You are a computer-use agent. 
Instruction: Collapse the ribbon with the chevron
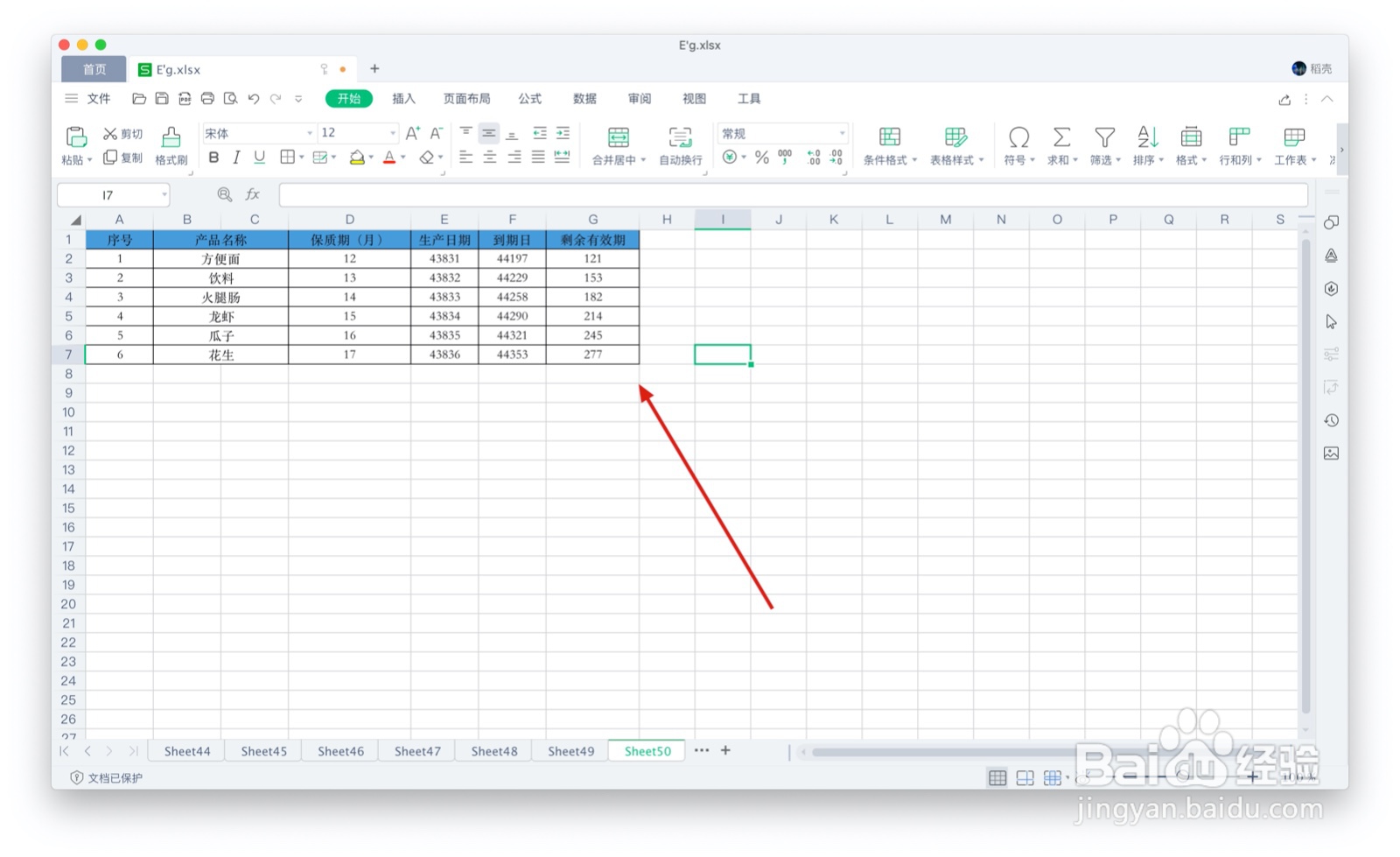point(1327,99)
